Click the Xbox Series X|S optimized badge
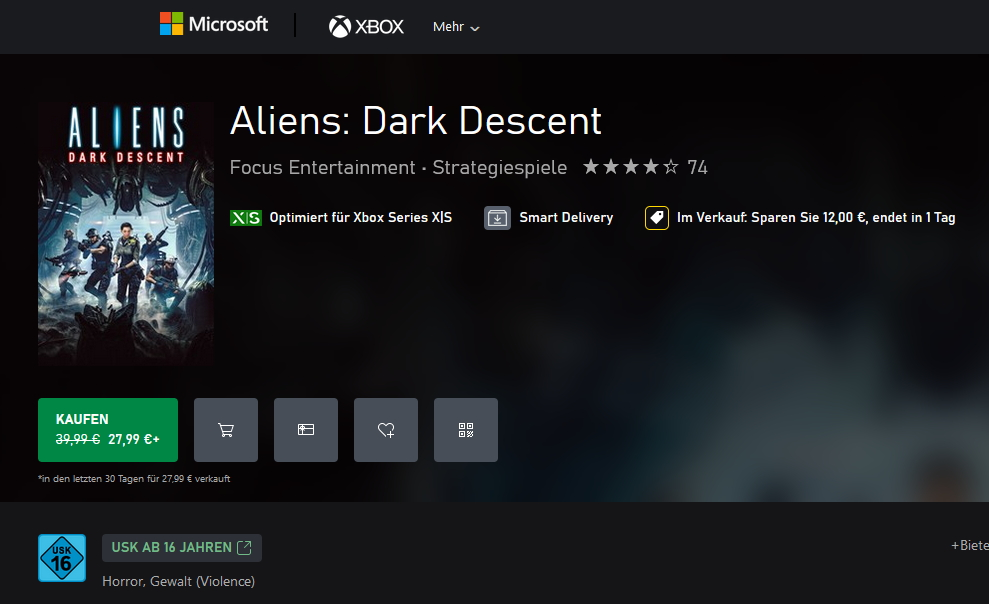Screen dimensions: 989x604 click(x=246, y=218)
